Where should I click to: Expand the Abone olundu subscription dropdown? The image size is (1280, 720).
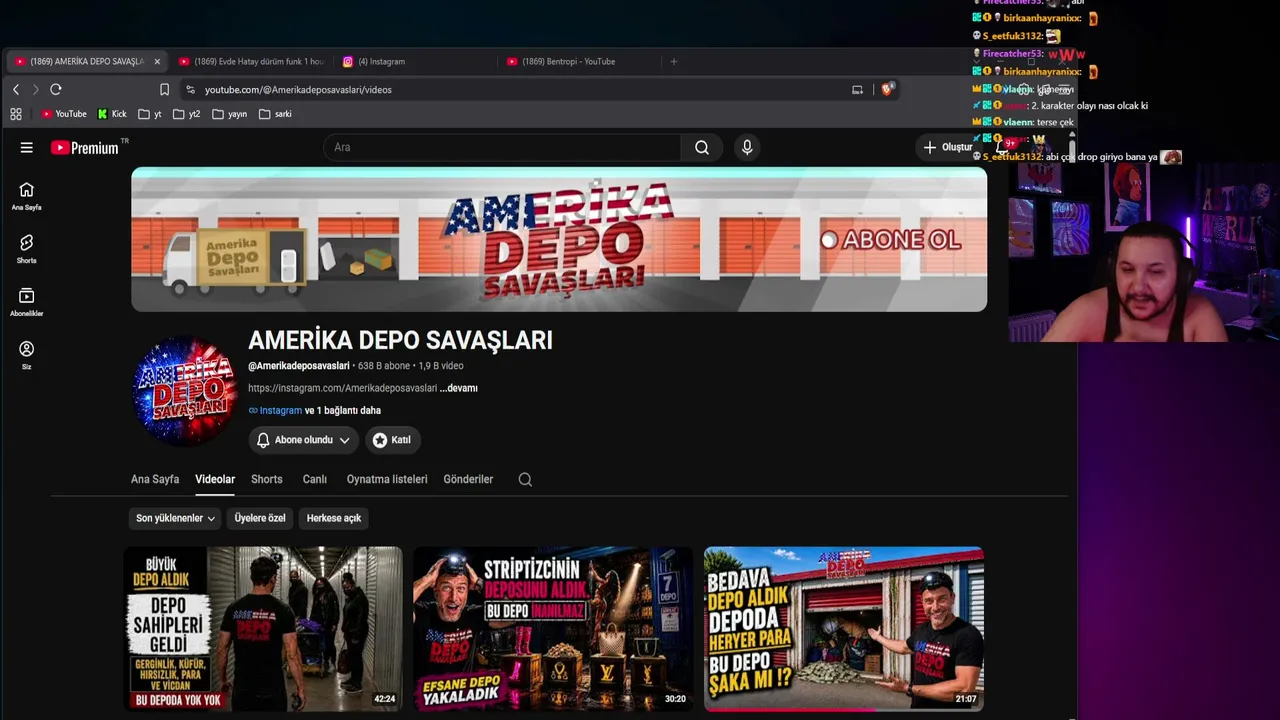[304, 440]
